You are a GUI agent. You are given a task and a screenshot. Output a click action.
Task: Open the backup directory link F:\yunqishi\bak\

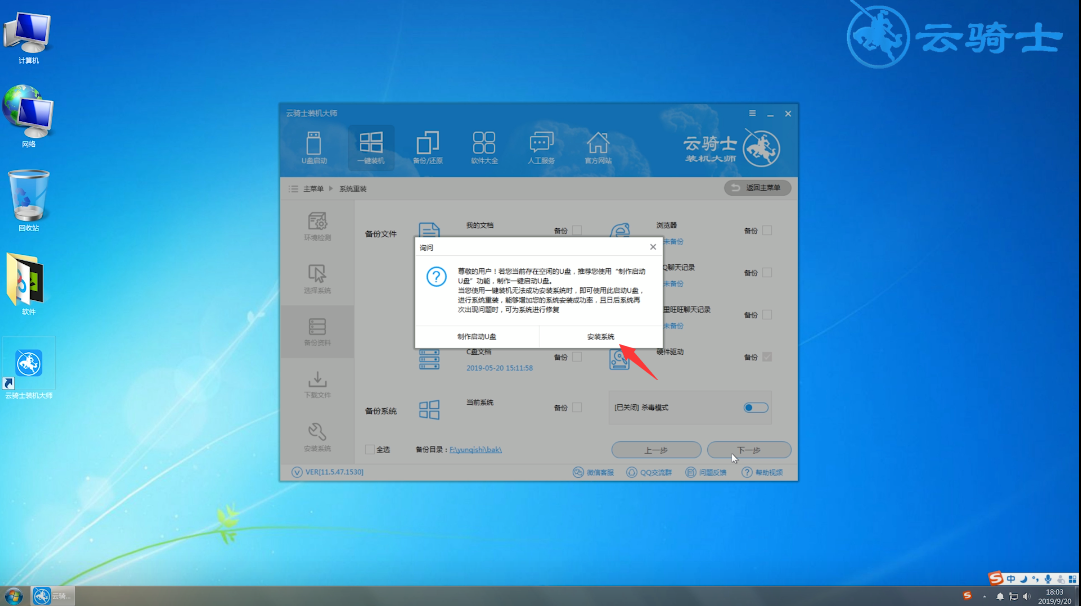tap(476, 450)
